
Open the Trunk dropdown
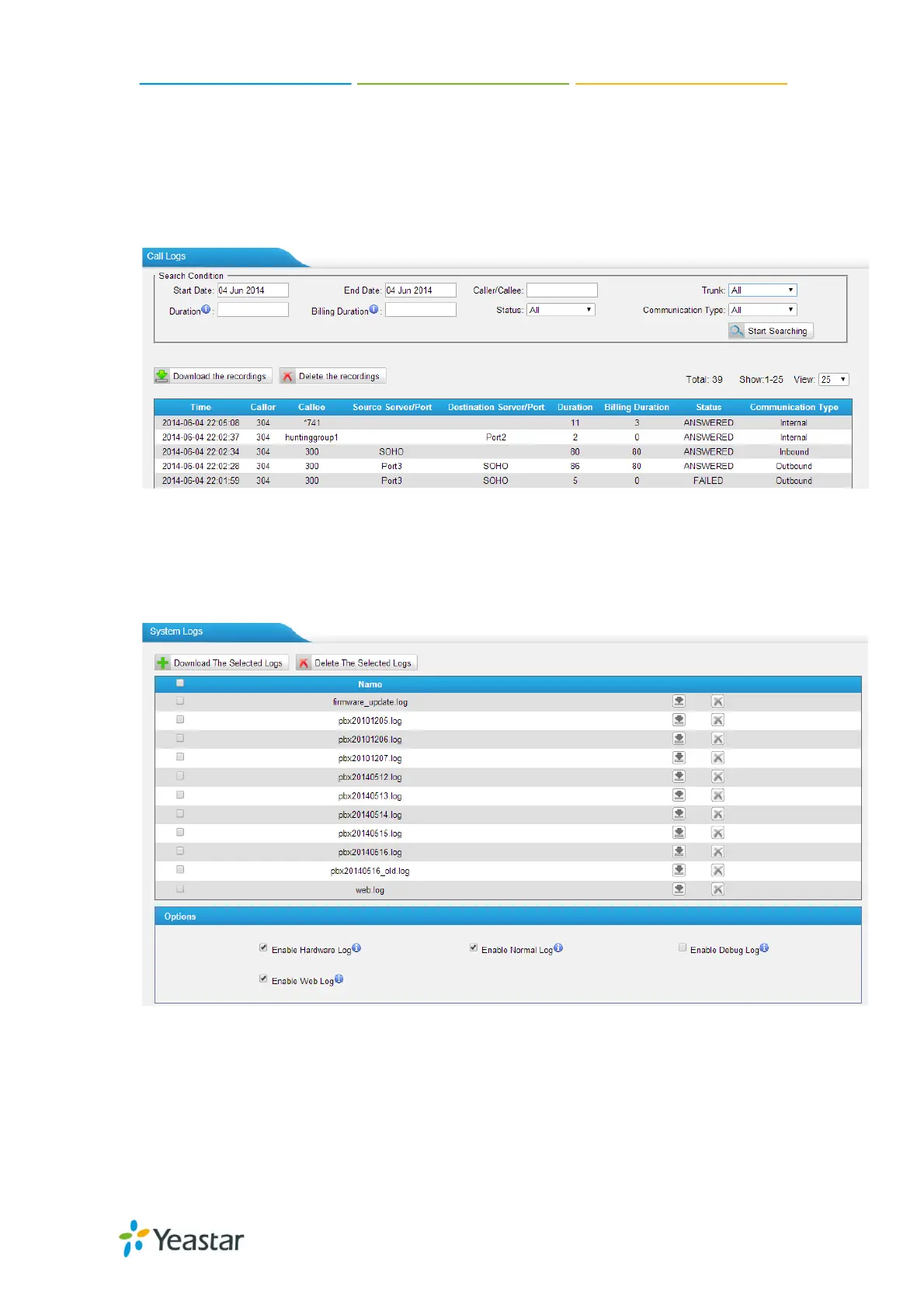coord(762,290)
